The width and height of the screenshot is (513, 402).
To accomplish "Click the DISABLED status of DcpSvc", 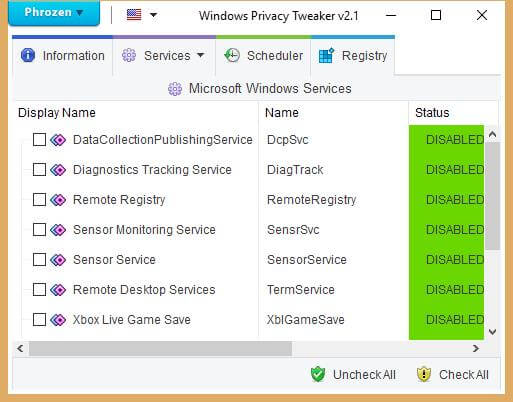I will click(455, 140).
